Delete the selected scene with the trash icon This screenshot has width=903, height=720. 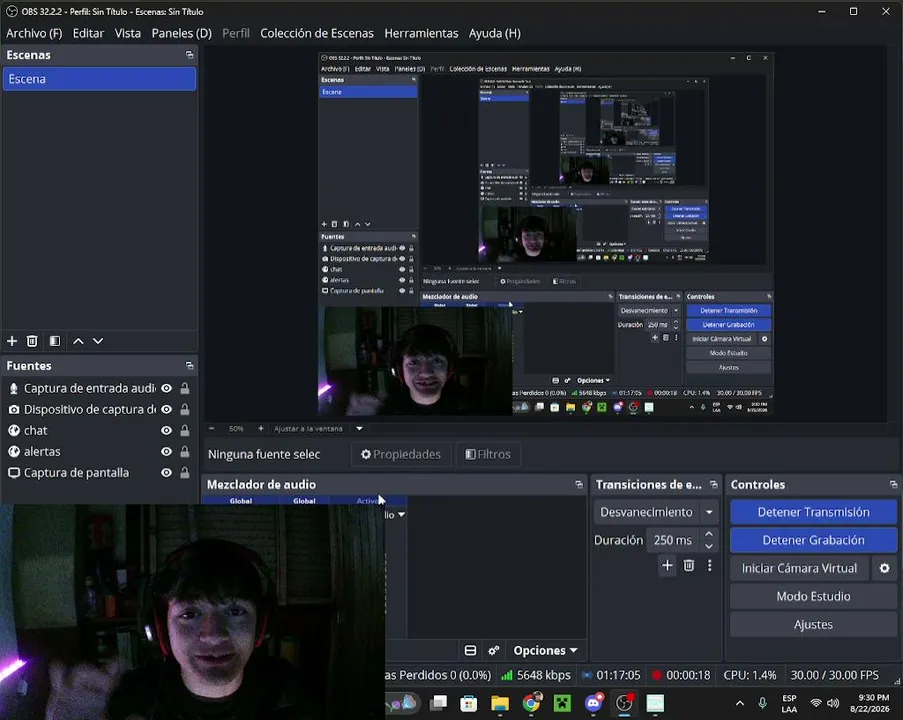tap(32, 341)
